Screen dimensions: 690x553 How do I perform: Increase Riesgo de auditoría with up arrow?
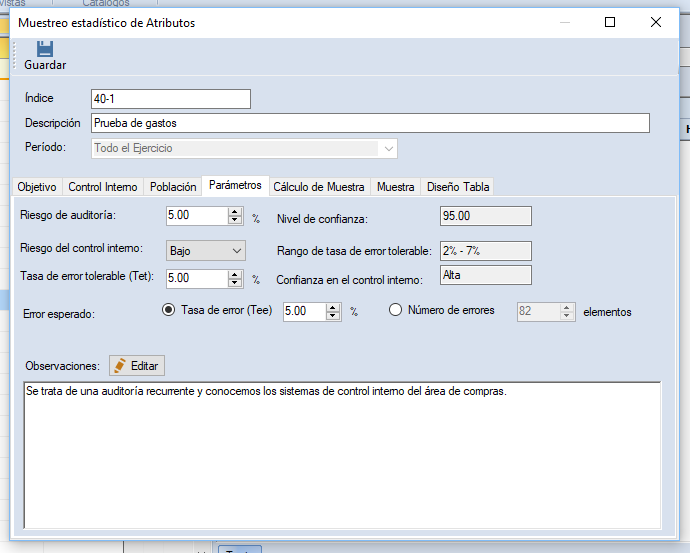pyautogui.click(x=235, y=211)
